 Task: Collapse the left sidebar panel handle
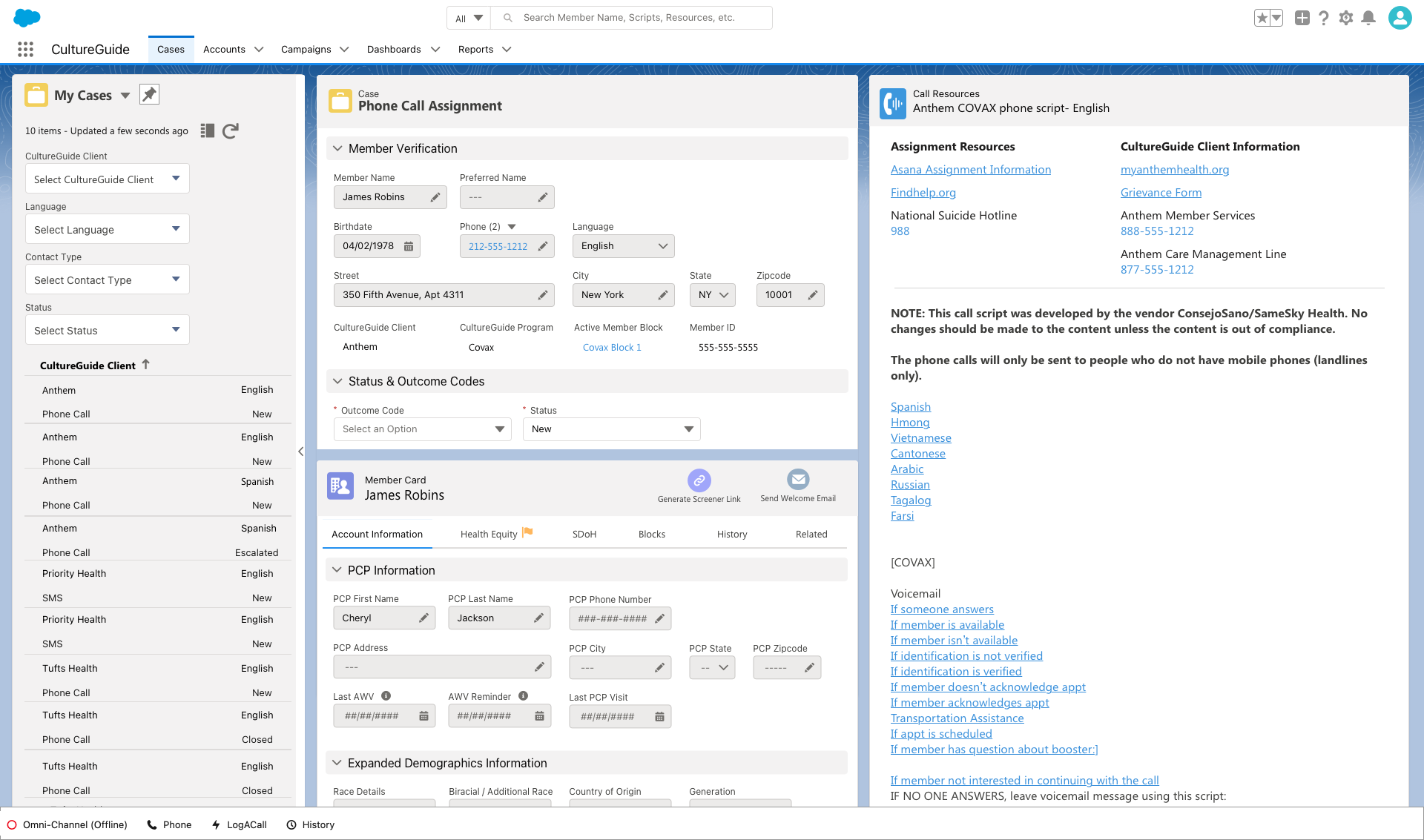tap(300, 452)
